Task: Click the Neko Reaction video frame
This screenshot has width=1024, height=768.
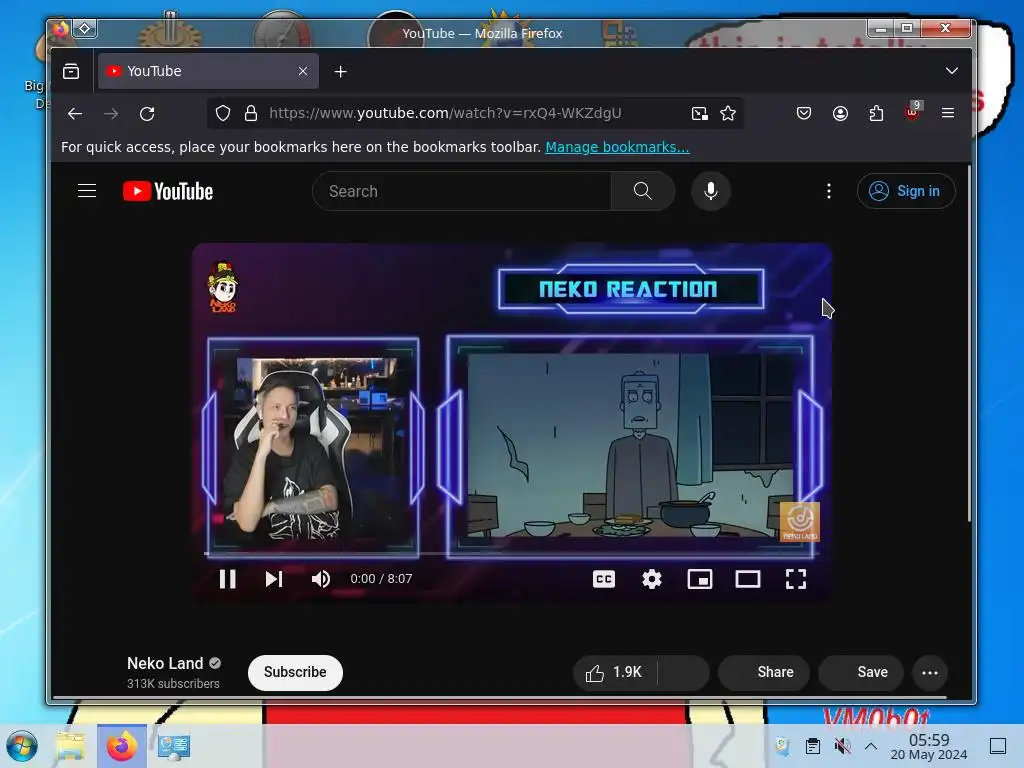Action: pyautogui.click(x=511, y=422)
